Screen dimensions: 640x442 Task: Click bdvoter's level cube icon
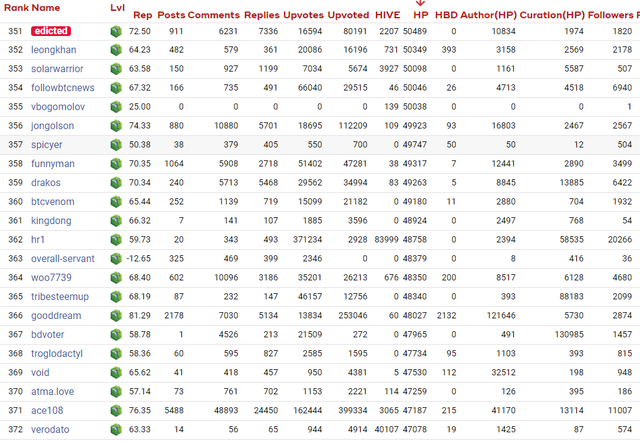pos(116,334)
